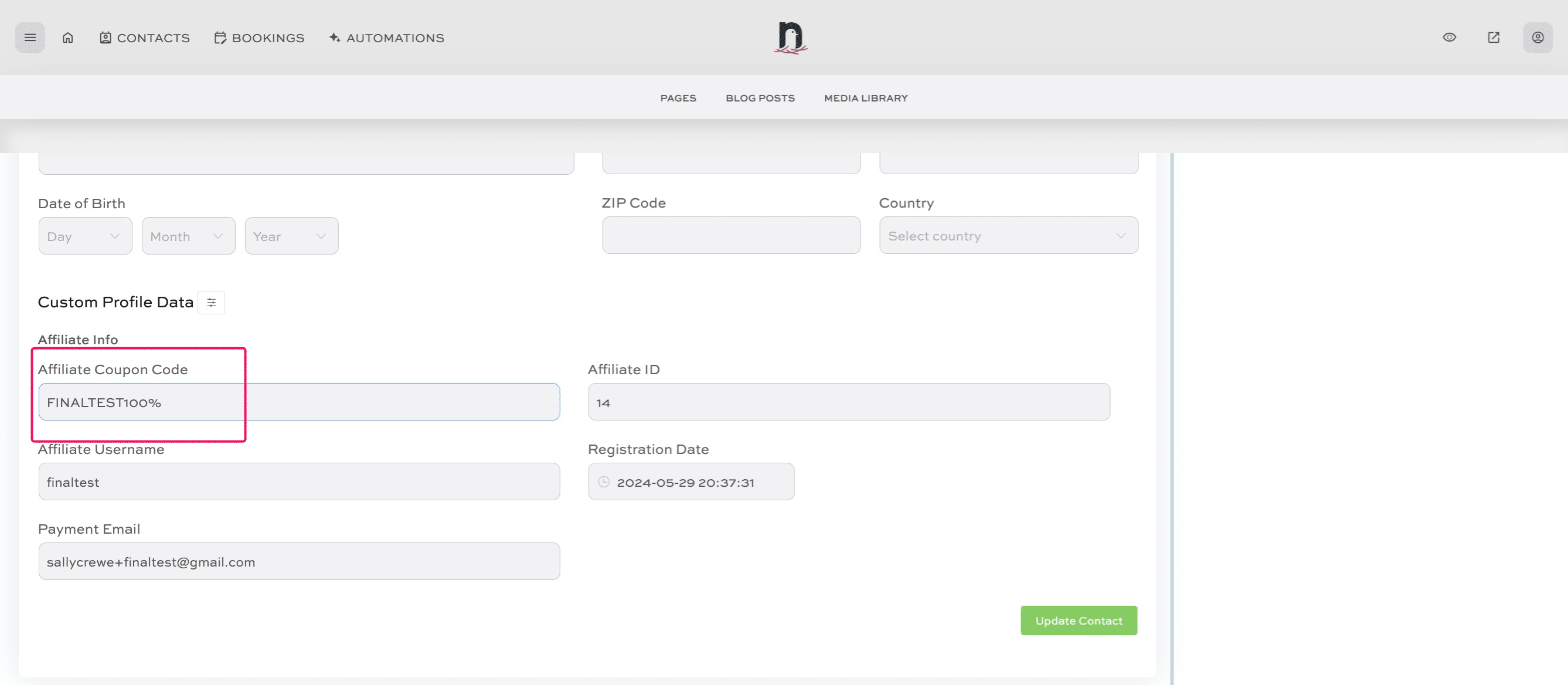
Task: Expand the Month dropdown
Action: click(x=188, y=236)
